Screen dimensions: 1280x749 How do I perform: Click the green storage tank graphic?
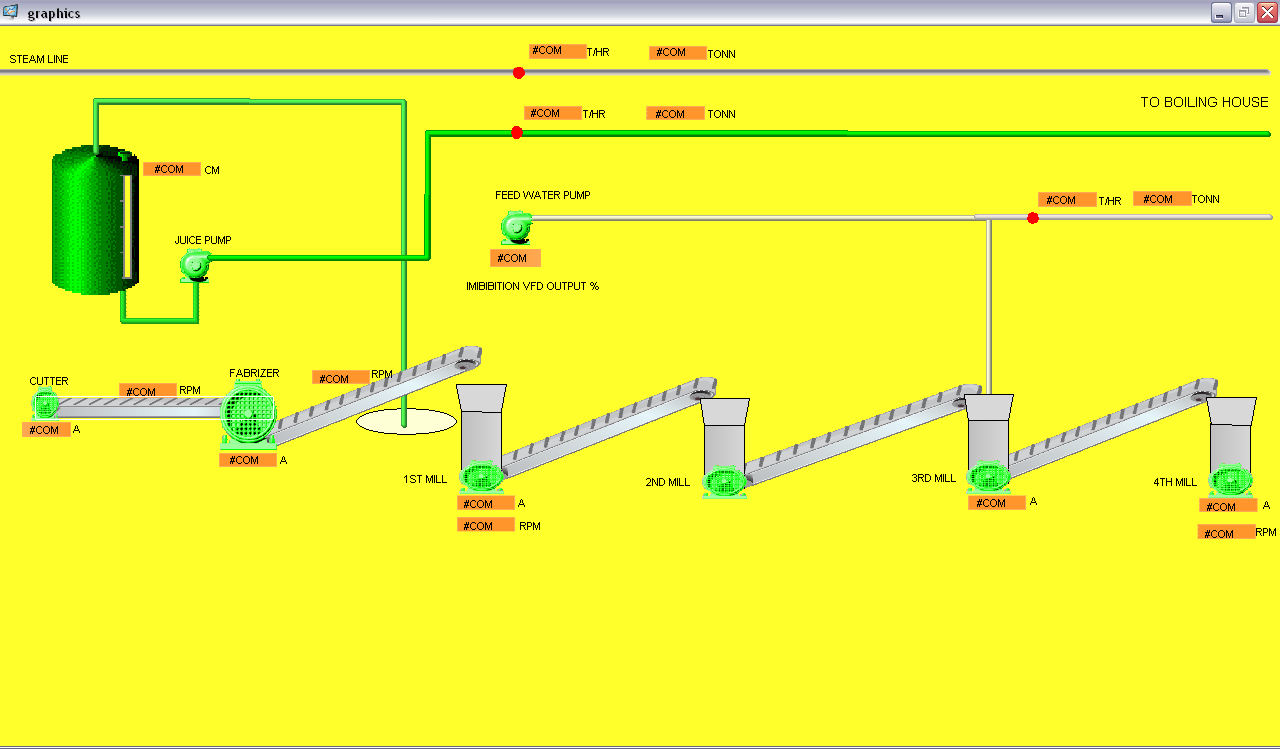coord(95,220)
